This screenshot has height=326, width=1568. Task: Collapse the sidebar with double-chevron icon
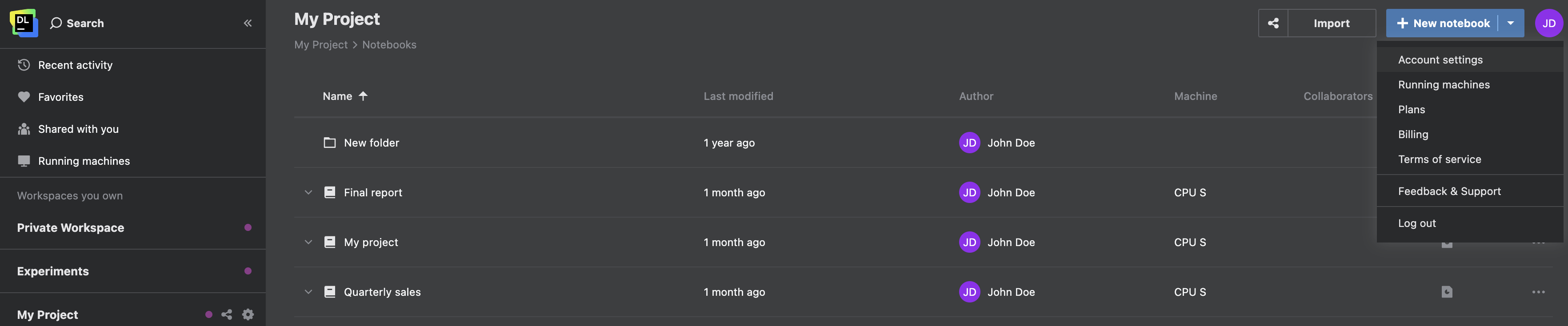pyautogui.click(x=248, y=23)
